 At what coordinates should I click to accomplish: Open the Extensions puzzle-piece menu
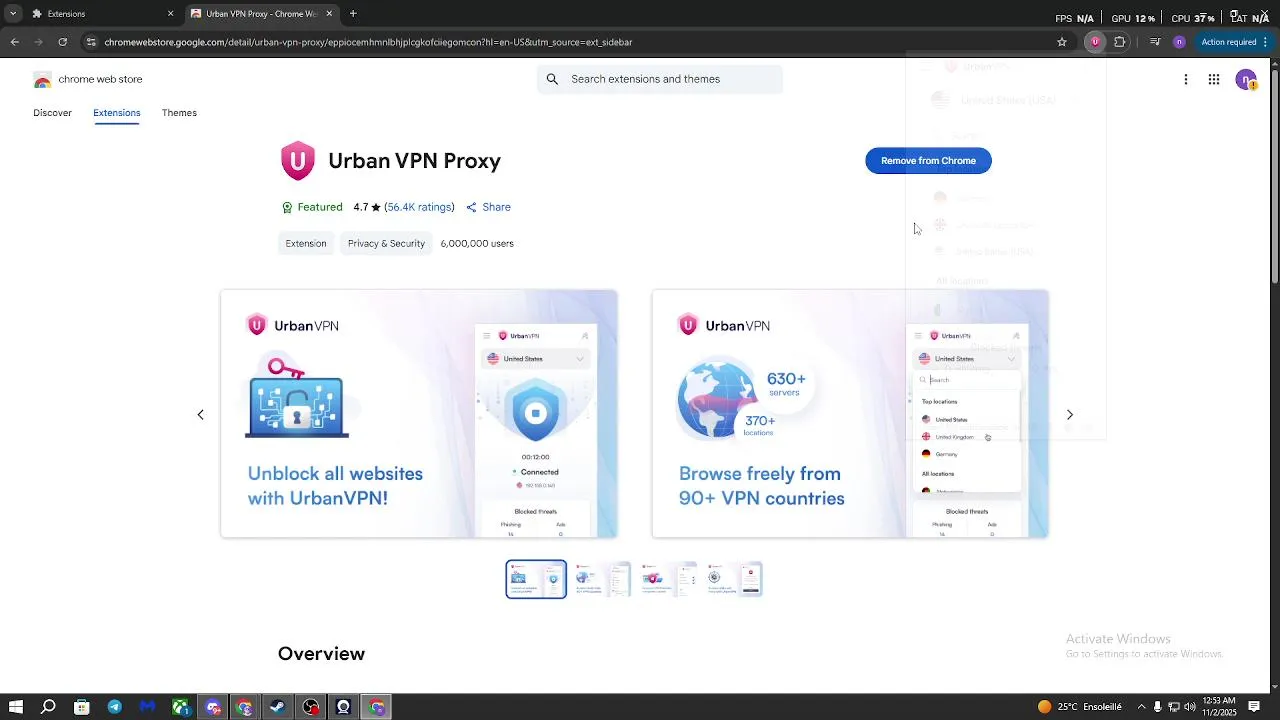click(x=1120, y=42)
